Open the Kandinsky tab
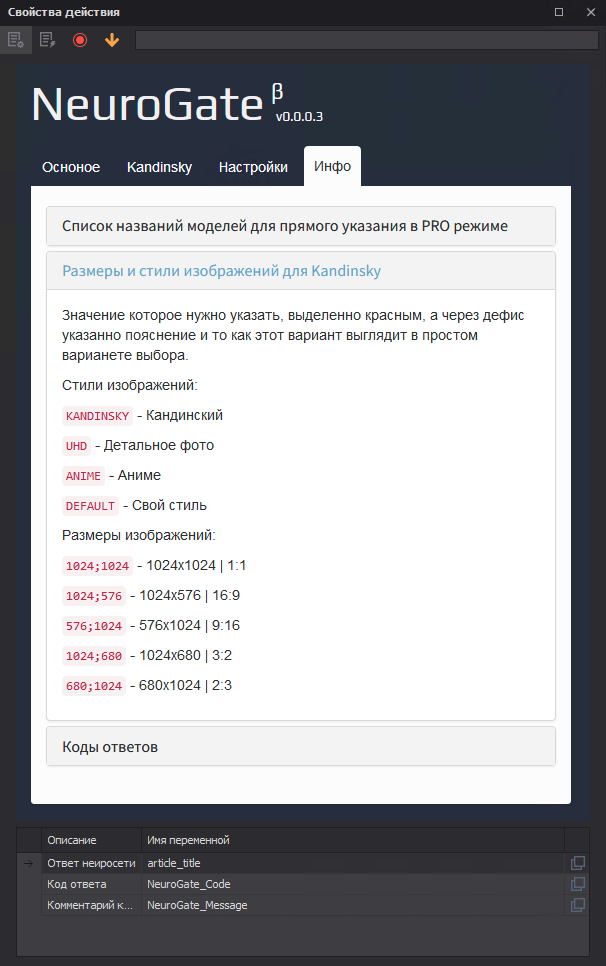Viewport: 606px width, 966px height. pyautogui.click(x=159, y=167)
